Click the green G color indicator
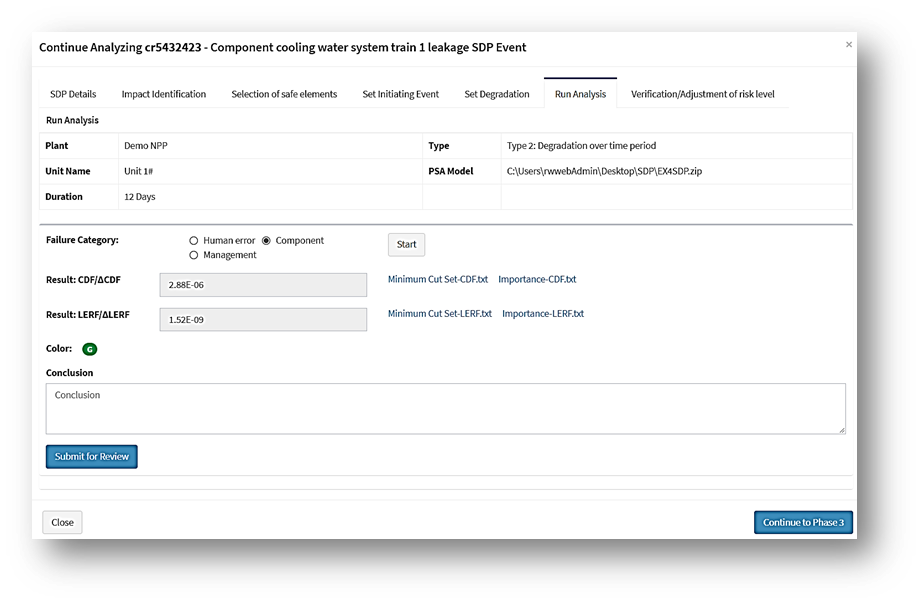Viewport: 922px width, 604px height. pyautogui.click(x=89, y=349)
